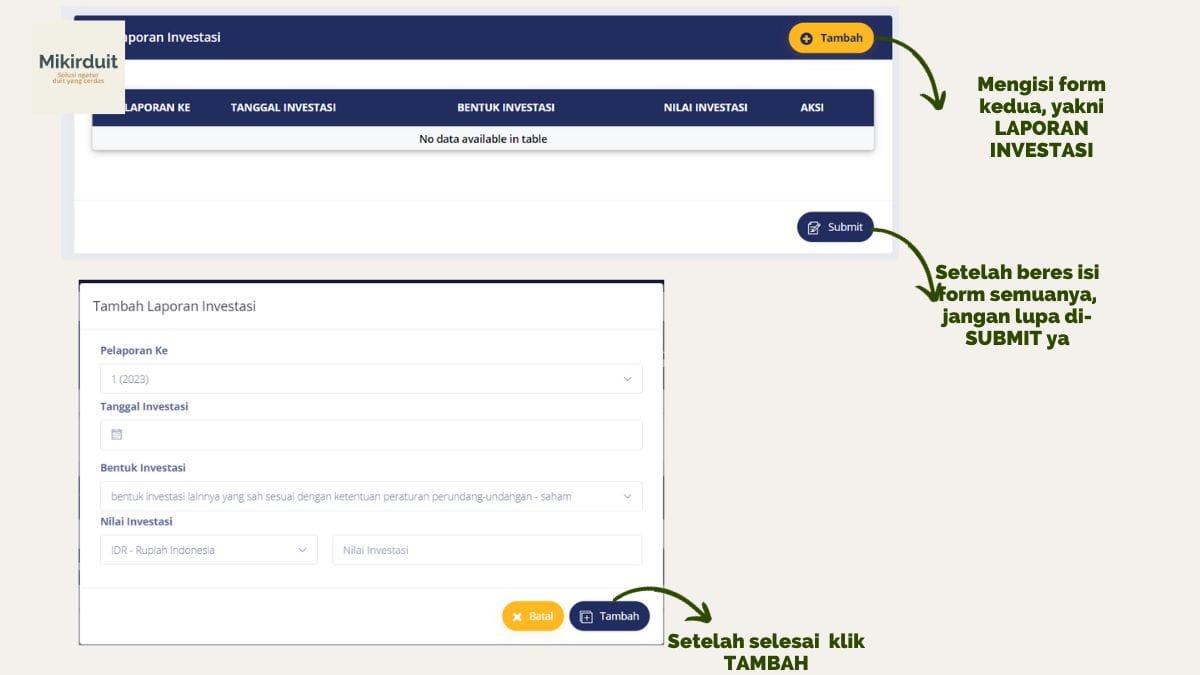Click the Batal button in the modal

coord(532,616)
